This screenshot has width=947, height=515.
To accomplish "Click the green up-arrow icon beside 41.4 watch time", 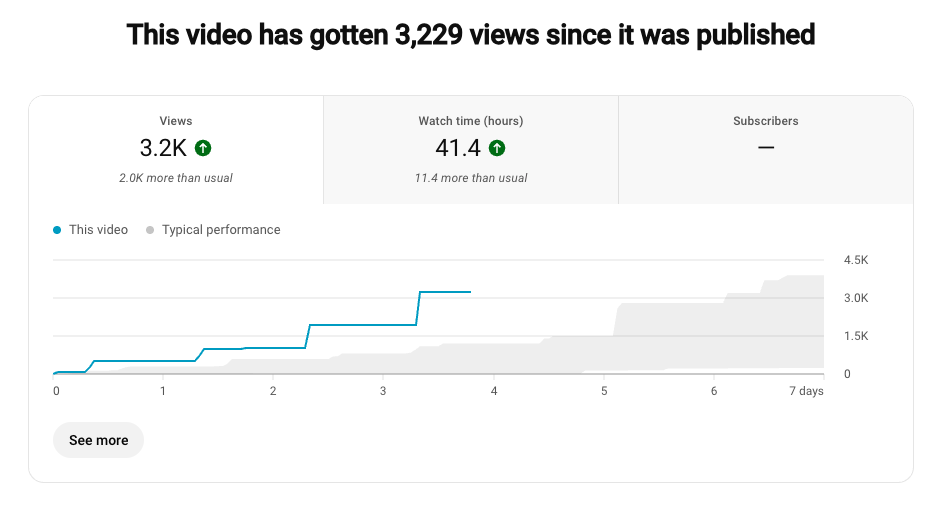I will tap(497, 148).
